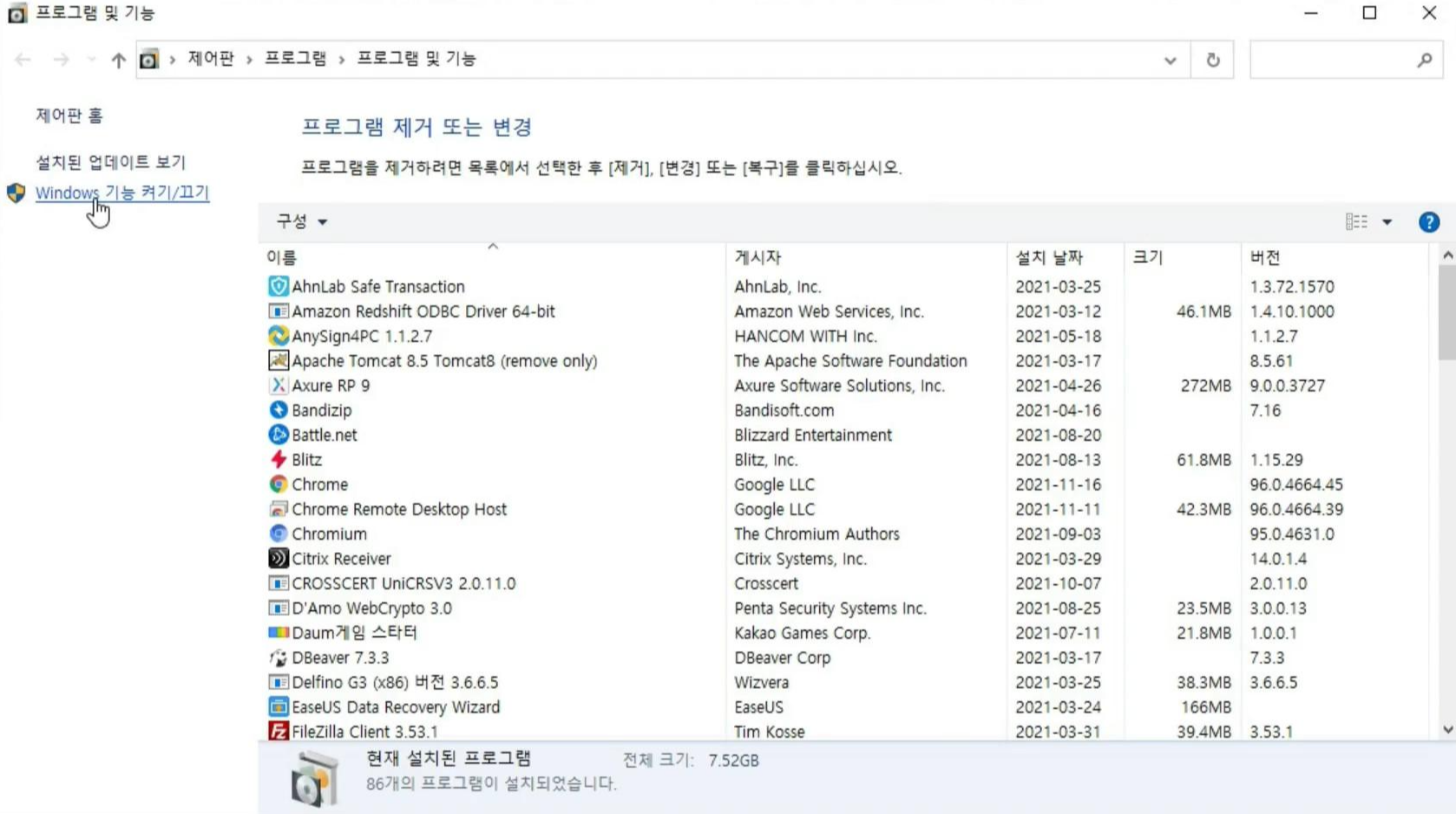The width and height of the screenshot is (1456, 814).
Task: Click the Bandizip program icon
Action: (278, 410)
